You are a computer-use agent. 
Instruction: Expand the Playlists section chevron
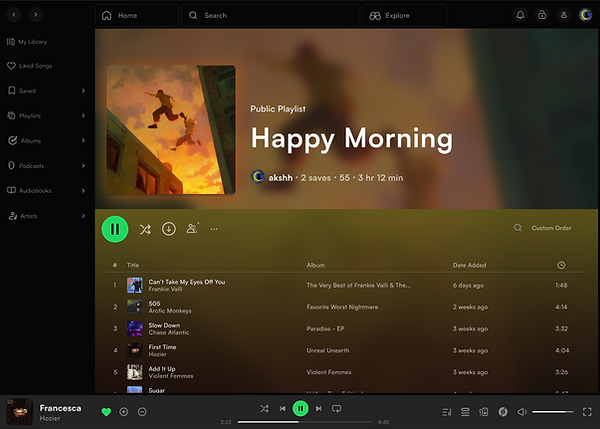(x=83, y=116)
